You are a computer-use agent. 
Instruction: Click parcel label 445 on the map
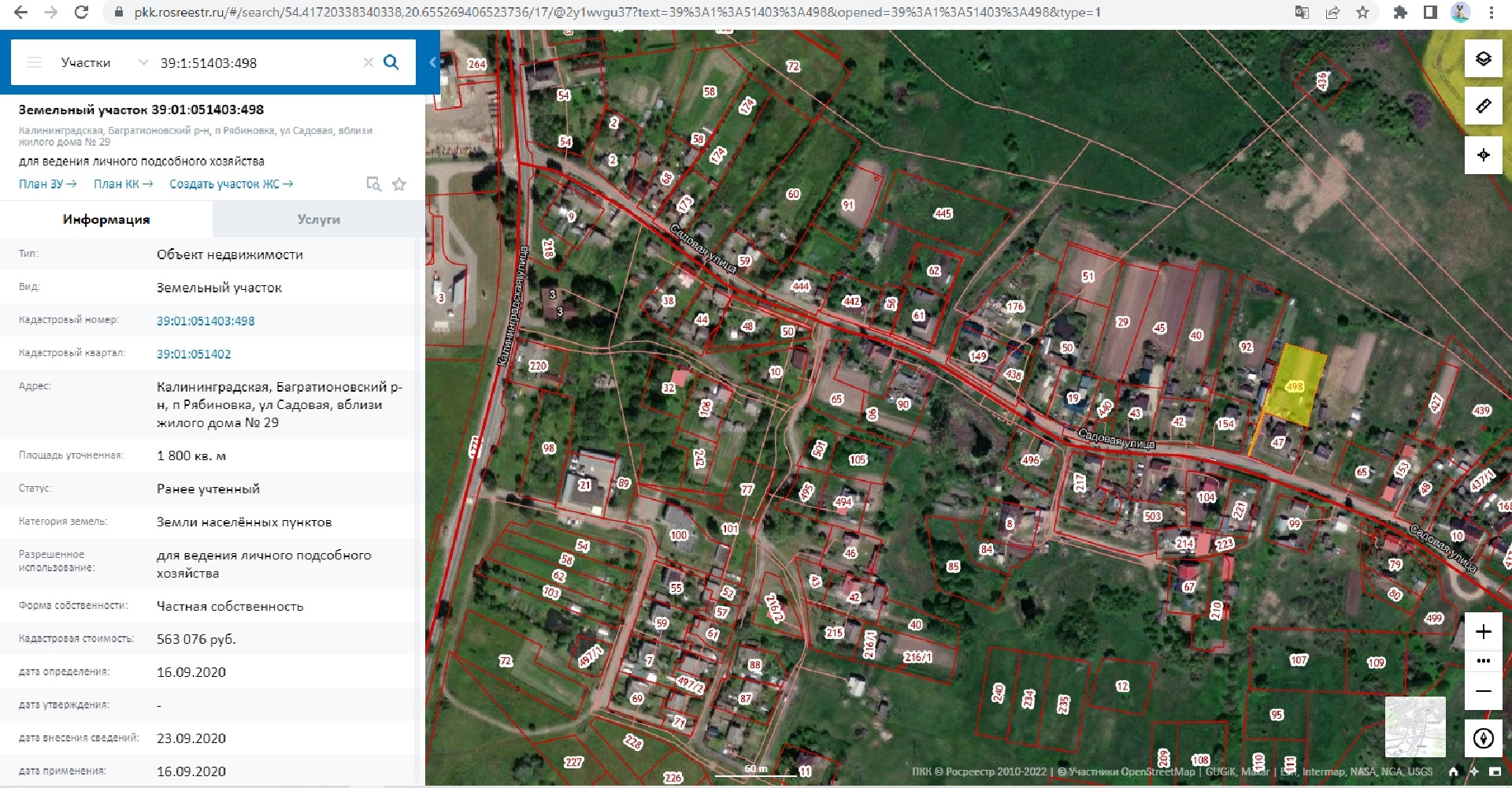tap(943, 214)
